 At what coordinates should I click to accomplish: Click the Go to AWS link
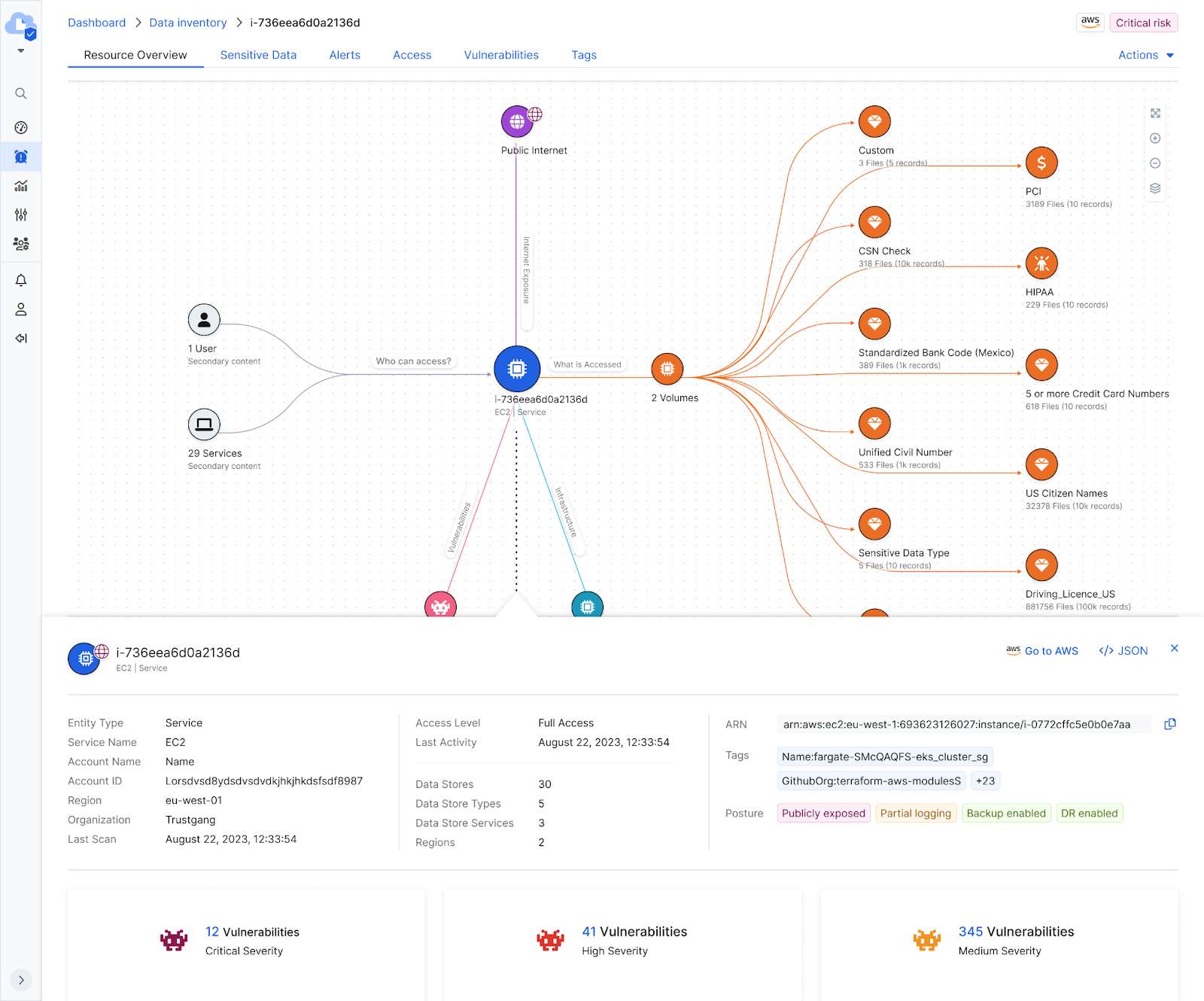[x=1042, y=651]
